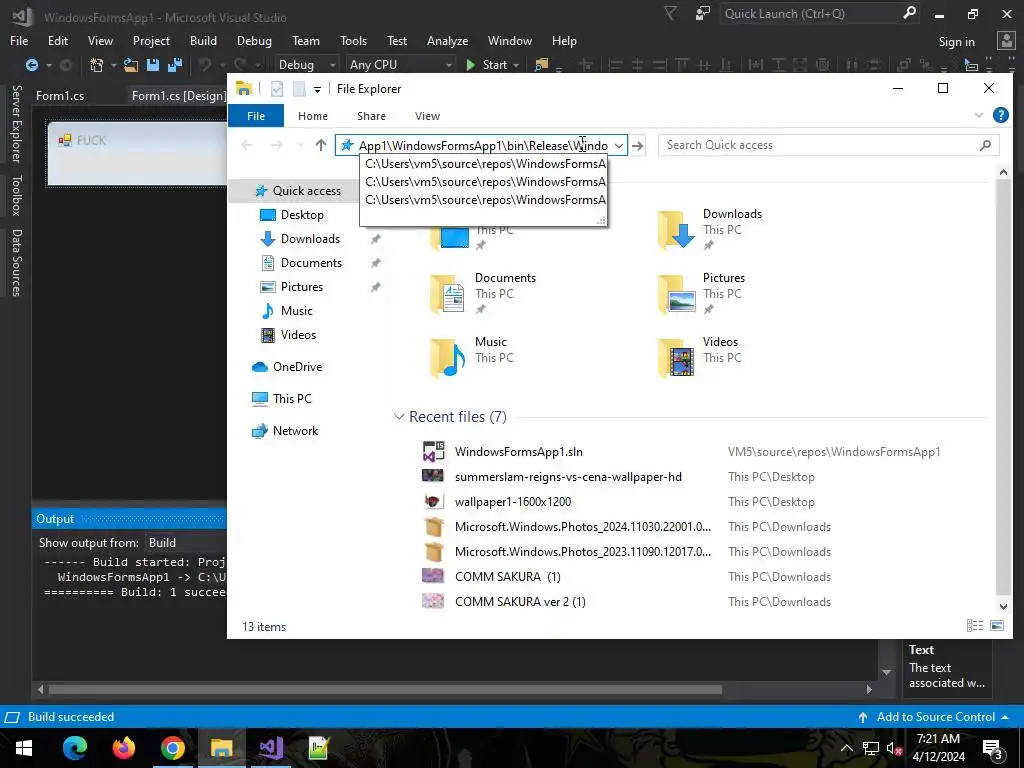Select the Downloads folder tile
Image resolution: width=1024 pixels, height=768 pixels.
click(711, 229)
